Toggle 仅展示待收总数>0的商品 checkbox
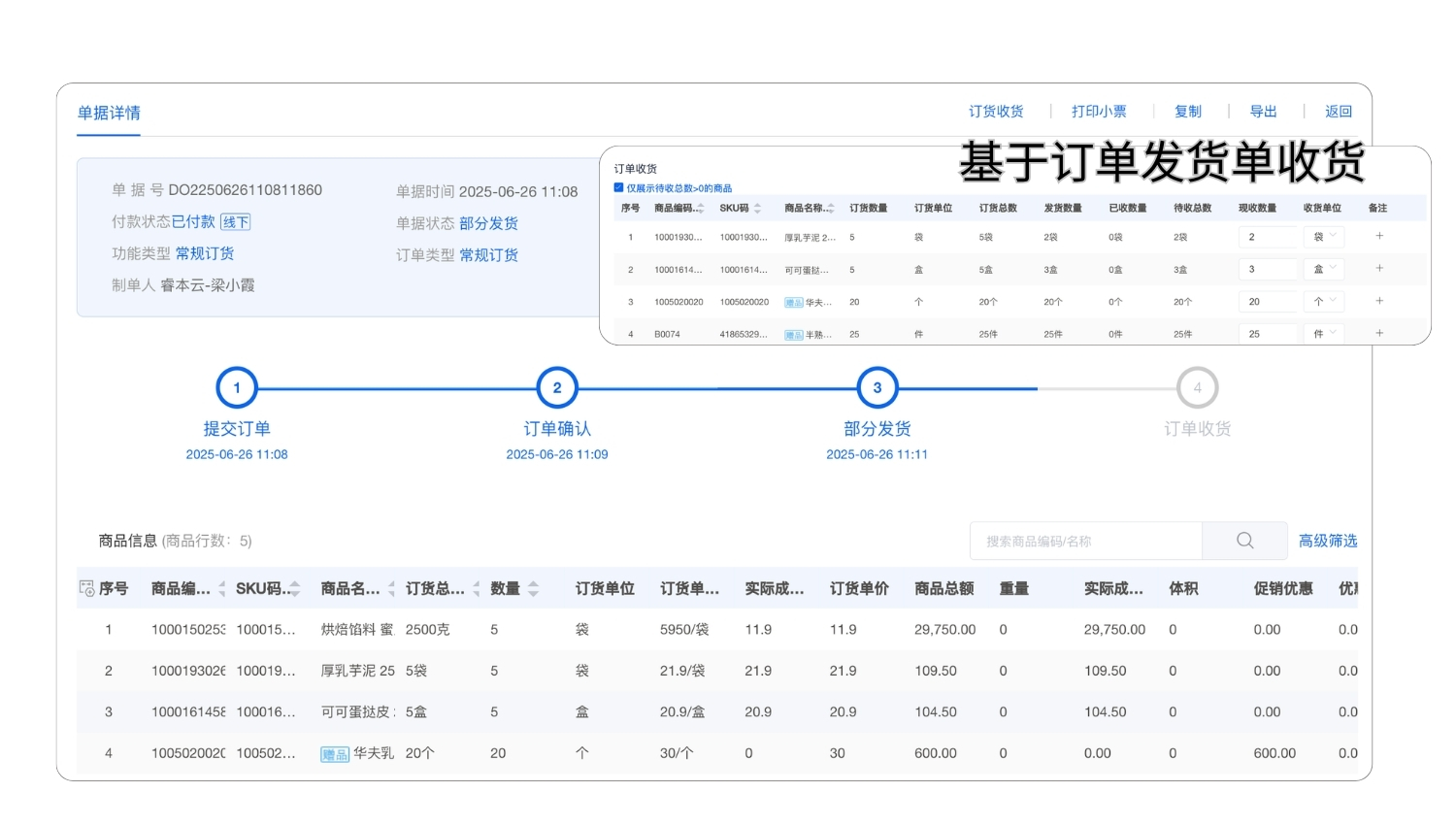The image size is (1456, 825). (x=618, y=187)
